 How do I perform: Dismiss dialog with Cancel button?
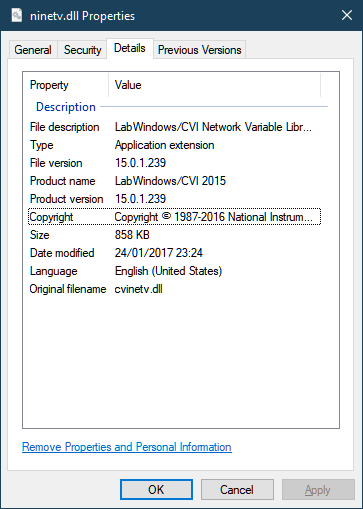[x=237, y=490]
